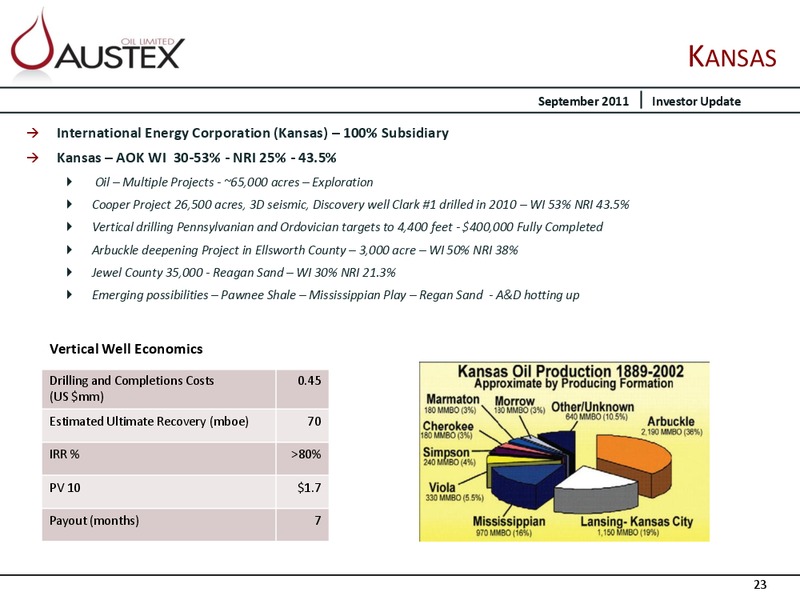Click the 'Payout (months)' cell
The image size is (800, 600).
(159, 524)
